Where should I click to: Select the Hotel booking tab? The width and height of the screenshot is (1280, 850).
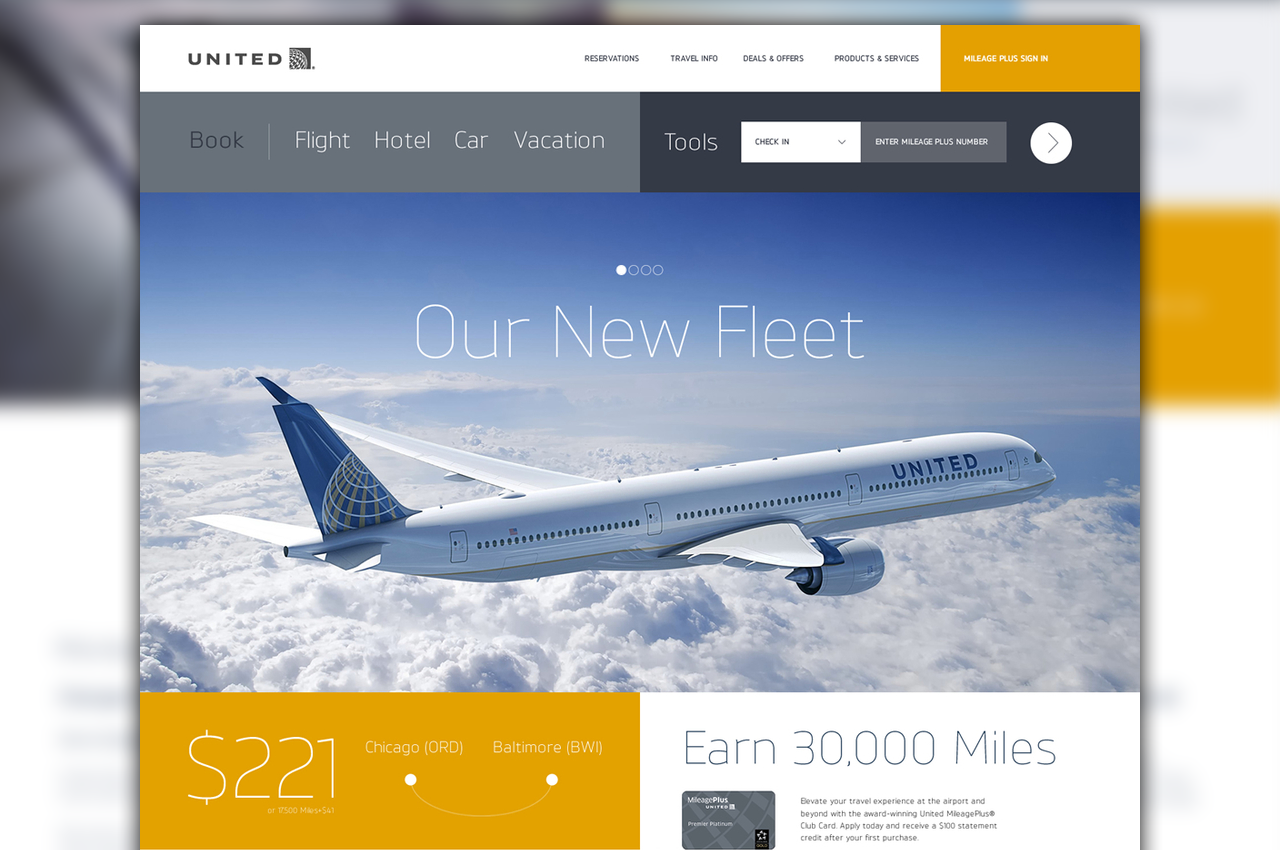coord(402,141)
